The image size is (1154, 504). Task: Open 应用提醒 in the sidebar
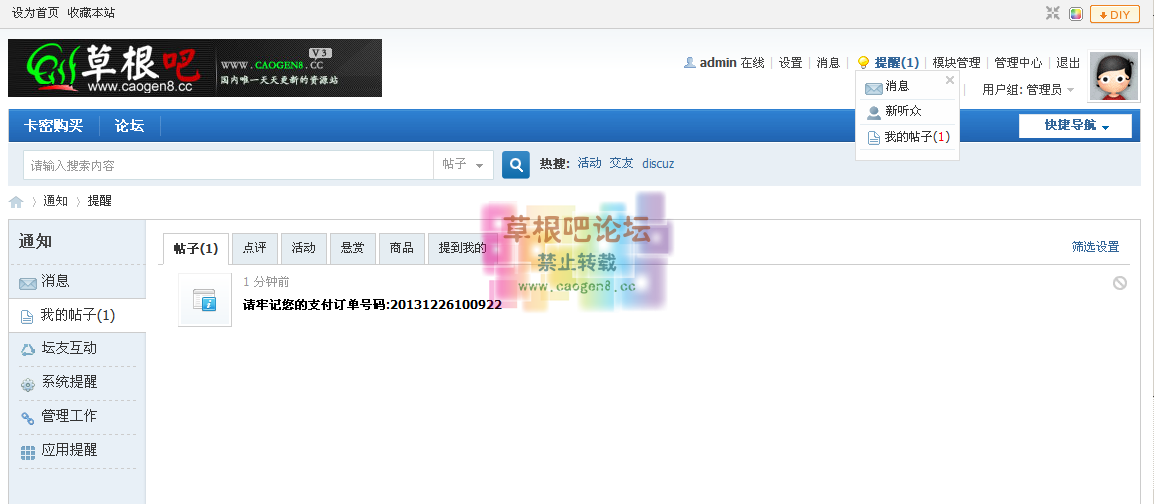tap(69, 450)
